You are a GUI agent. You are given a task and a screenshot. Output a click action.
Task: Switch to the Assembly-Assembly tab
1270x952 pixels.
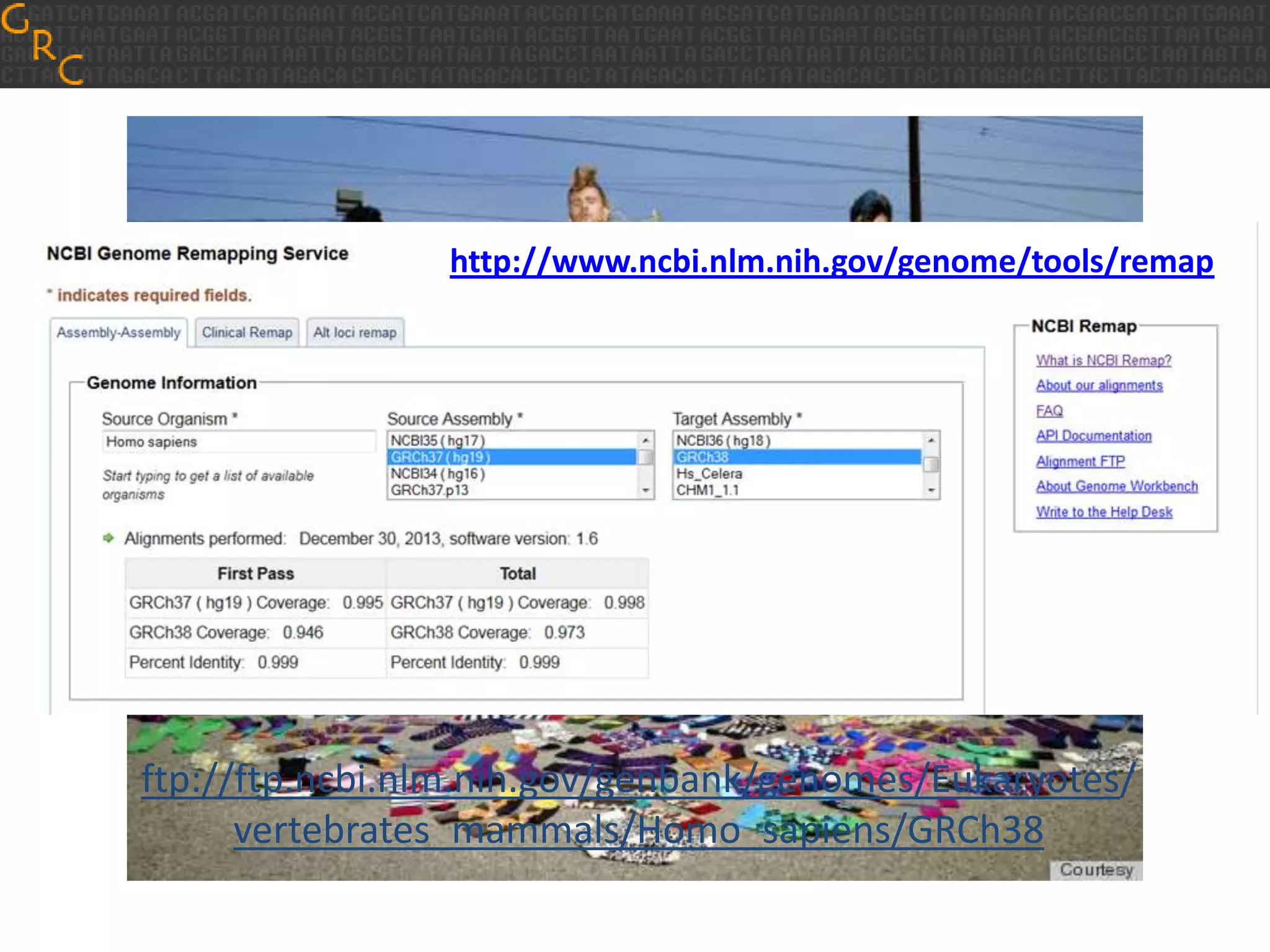click(x=118, y=333)
